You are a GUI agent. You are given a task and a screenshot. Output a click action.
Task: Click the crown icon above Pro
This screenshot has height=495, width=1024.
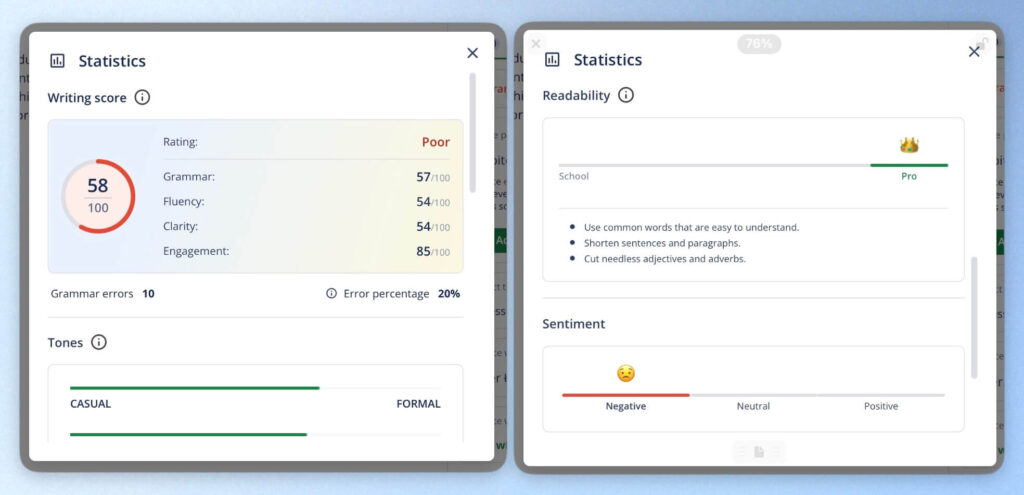909,145
